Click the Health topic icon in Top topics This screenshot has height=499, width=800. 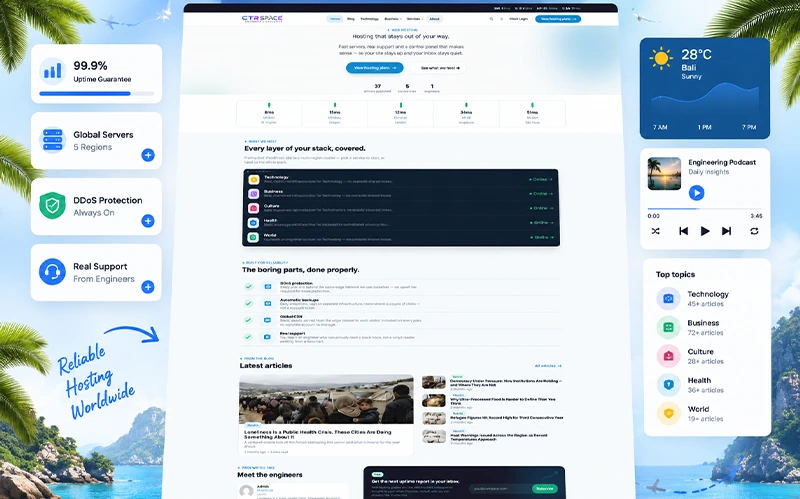point(668,385)
